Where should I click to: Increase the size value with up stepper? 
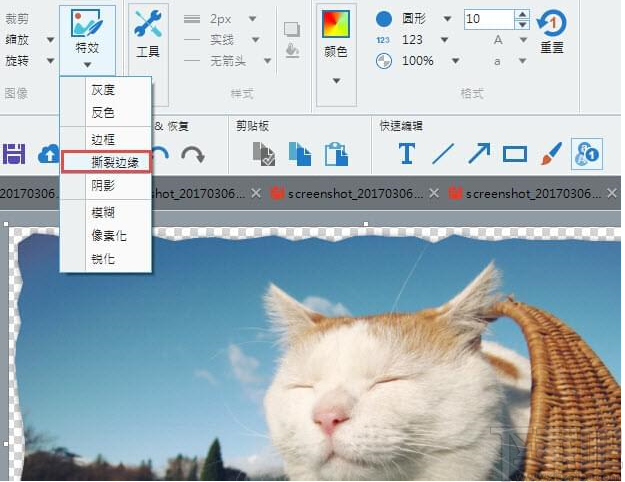point(522,14)
